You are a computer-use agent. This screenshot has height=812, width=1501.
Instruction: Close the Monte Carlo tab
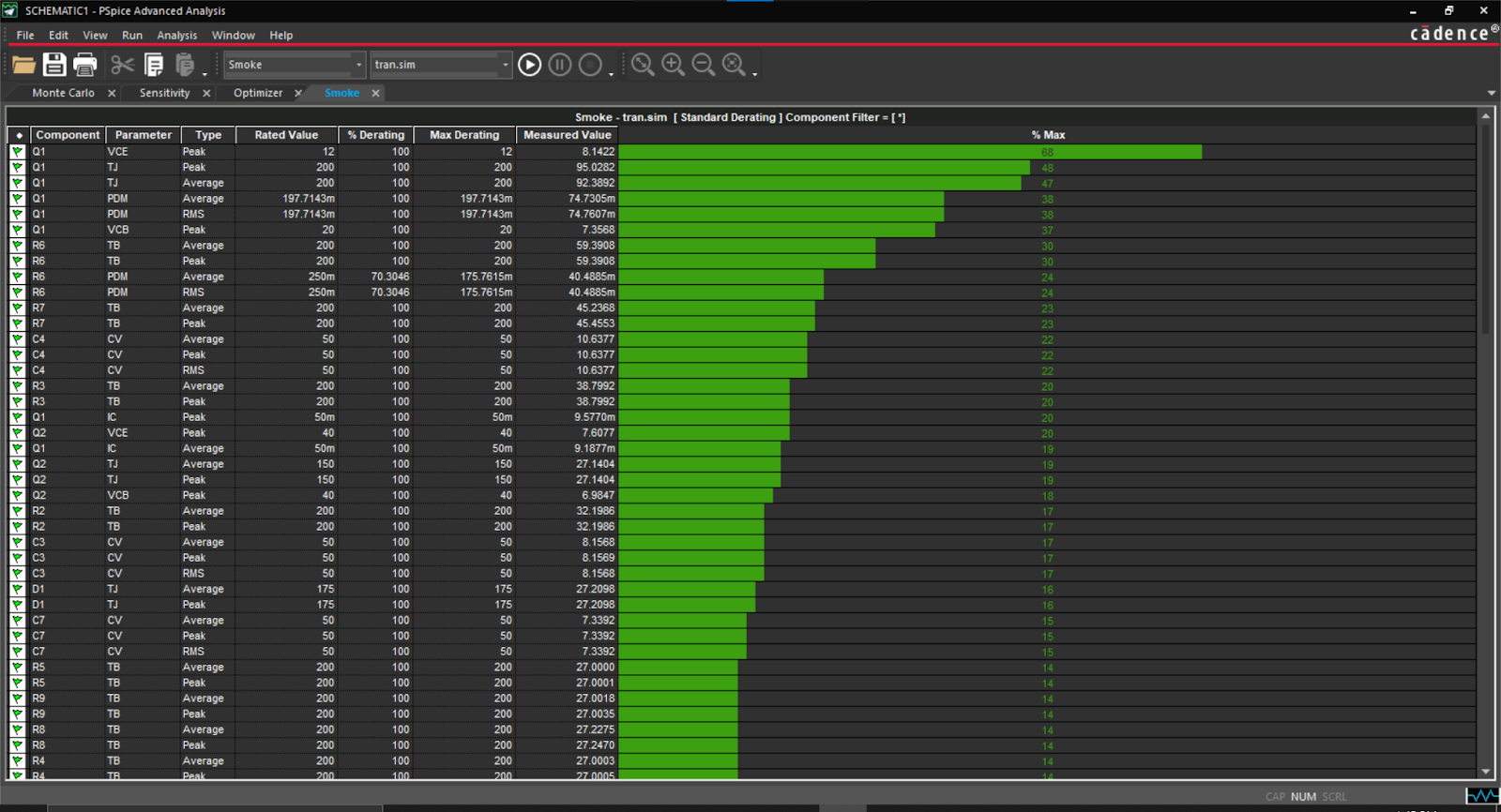[112, 93]
